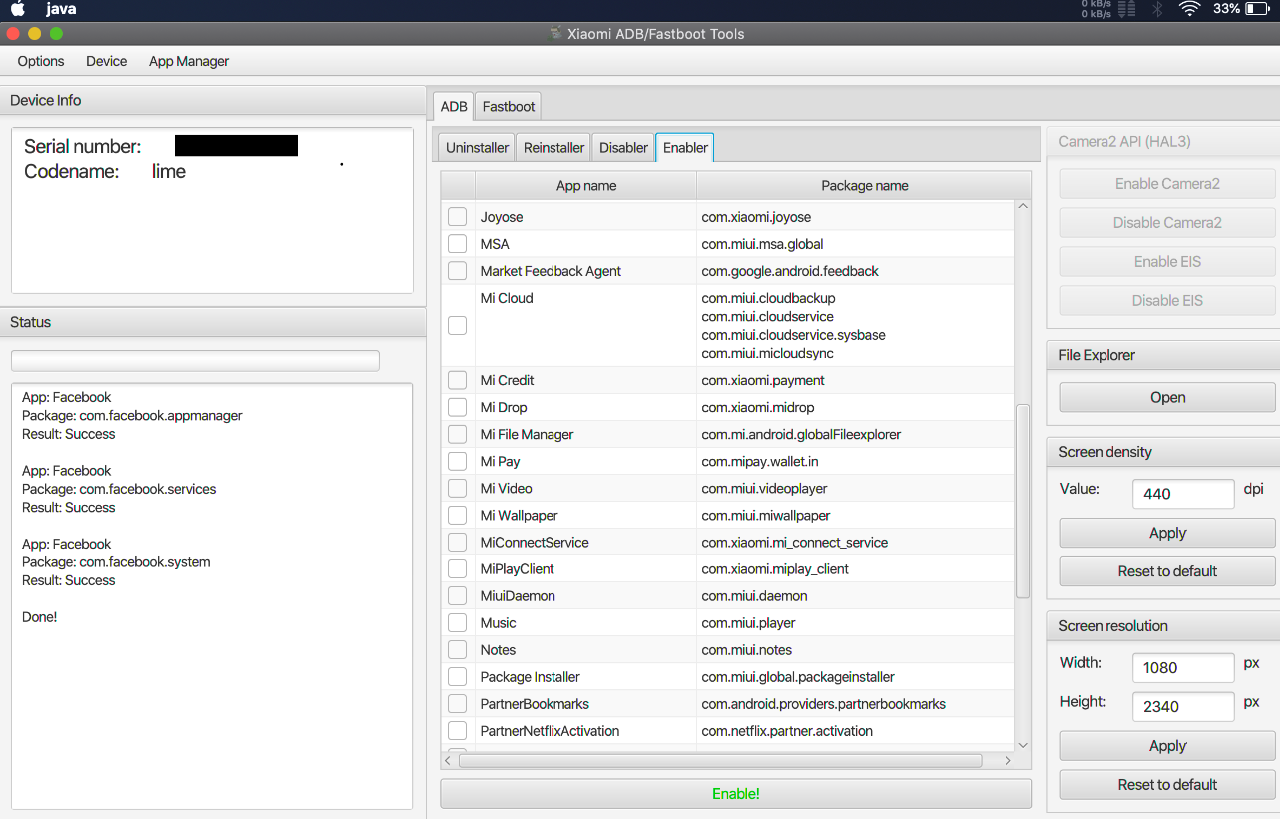Click the Enable EIS button
Image resolution: width=1280 pixels, height=819 pixels.
point(1167,262)
